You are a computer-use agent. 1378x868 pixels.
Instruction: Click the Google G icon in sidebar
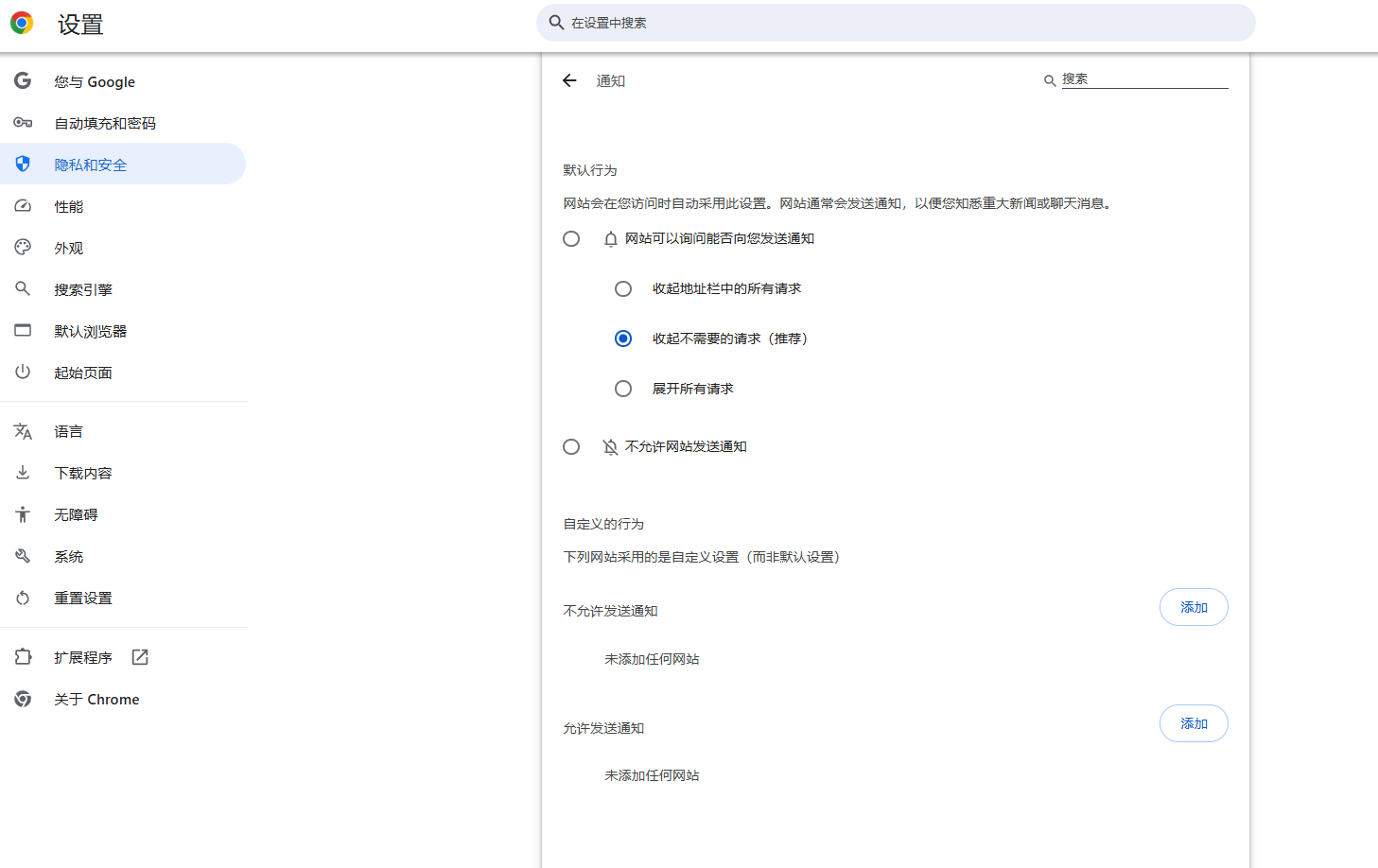[23, 81]
